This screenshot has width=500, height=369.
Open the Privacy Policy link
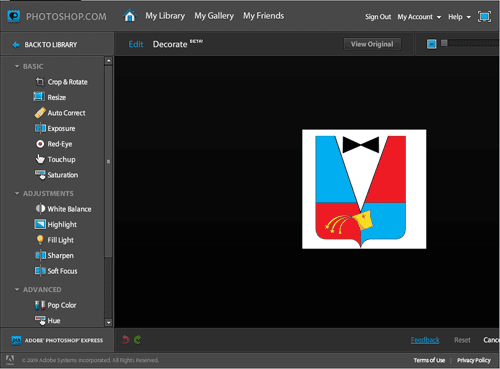click(x=474, y=360)
